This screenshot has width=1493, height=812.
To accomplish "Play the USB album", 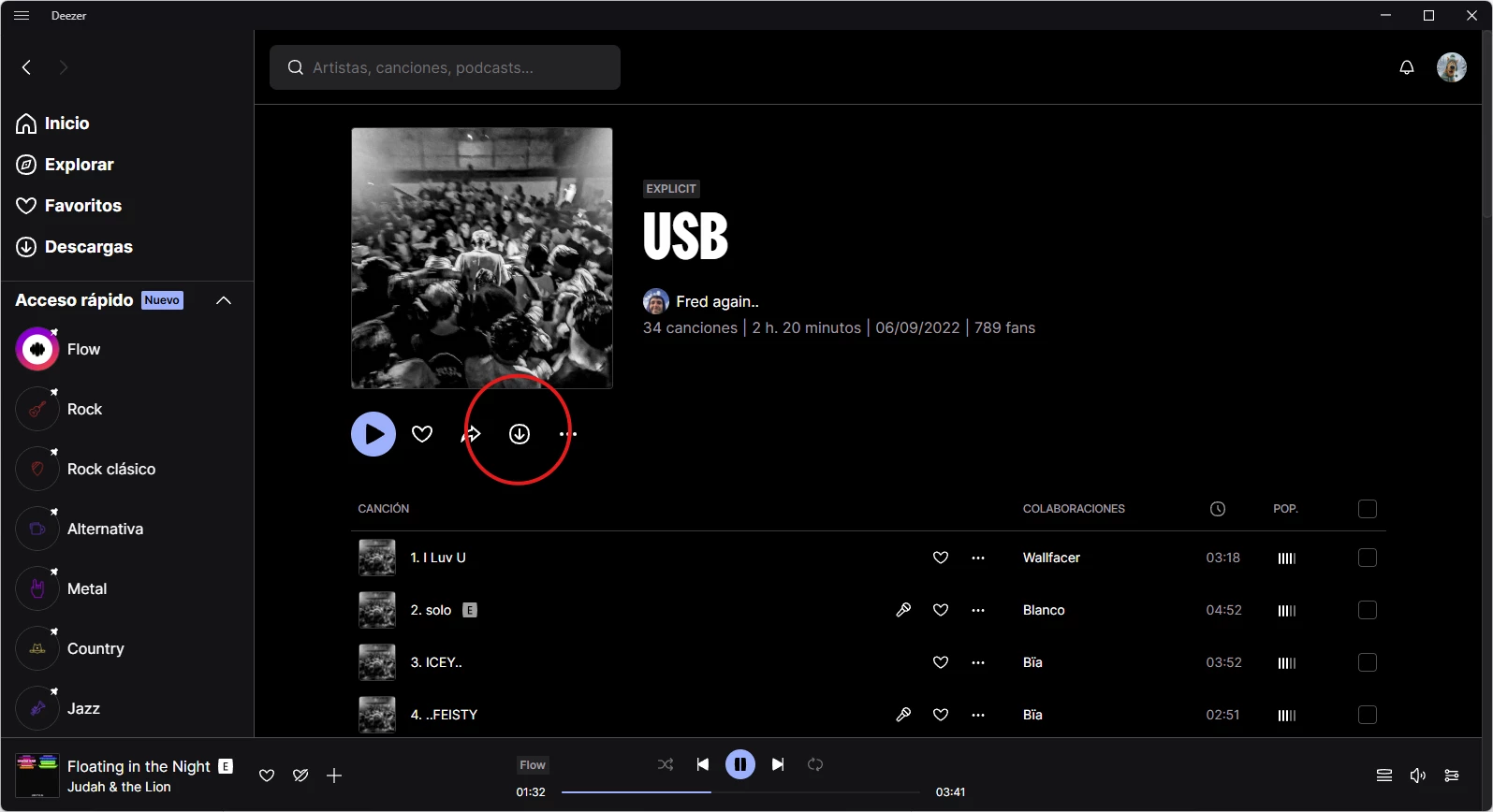I will pos(373,434).
